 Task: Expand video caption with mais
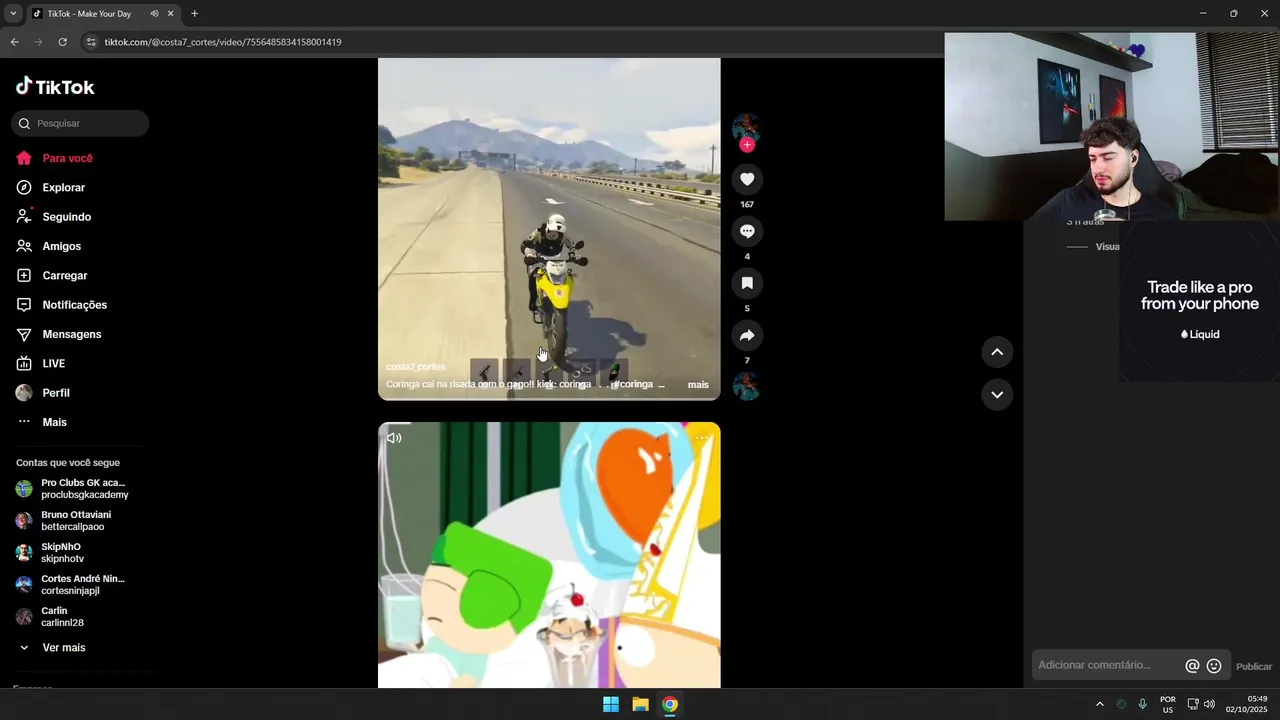(698, 385)
